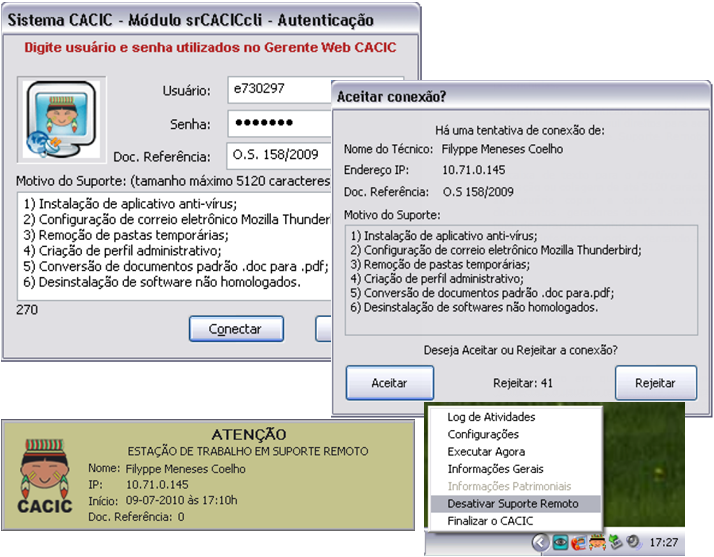This screenshot has width=714, height=557.
Task: Click the Doc. Referência field with O.S. 158/2009
Action: click(x=279, y=155)
